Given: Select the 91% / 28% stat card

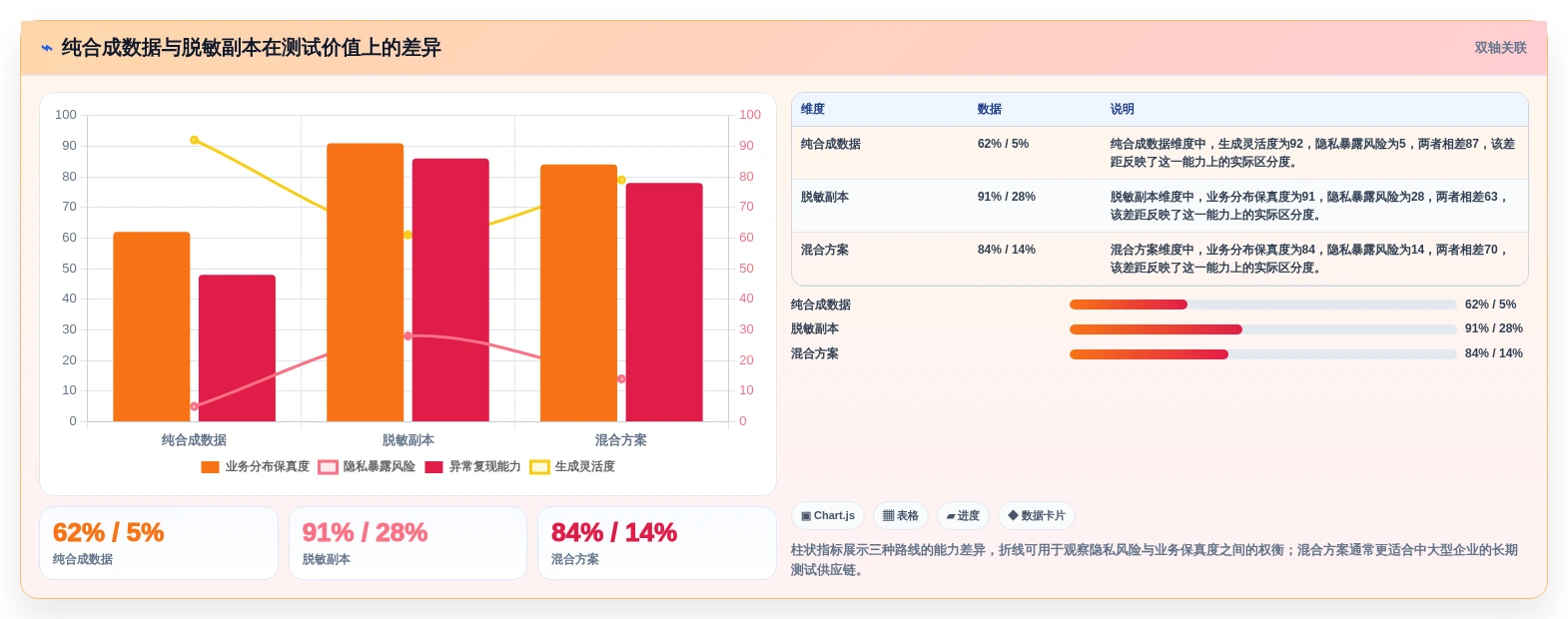Looking at the screenshot, I should click(x=407, y=543).
